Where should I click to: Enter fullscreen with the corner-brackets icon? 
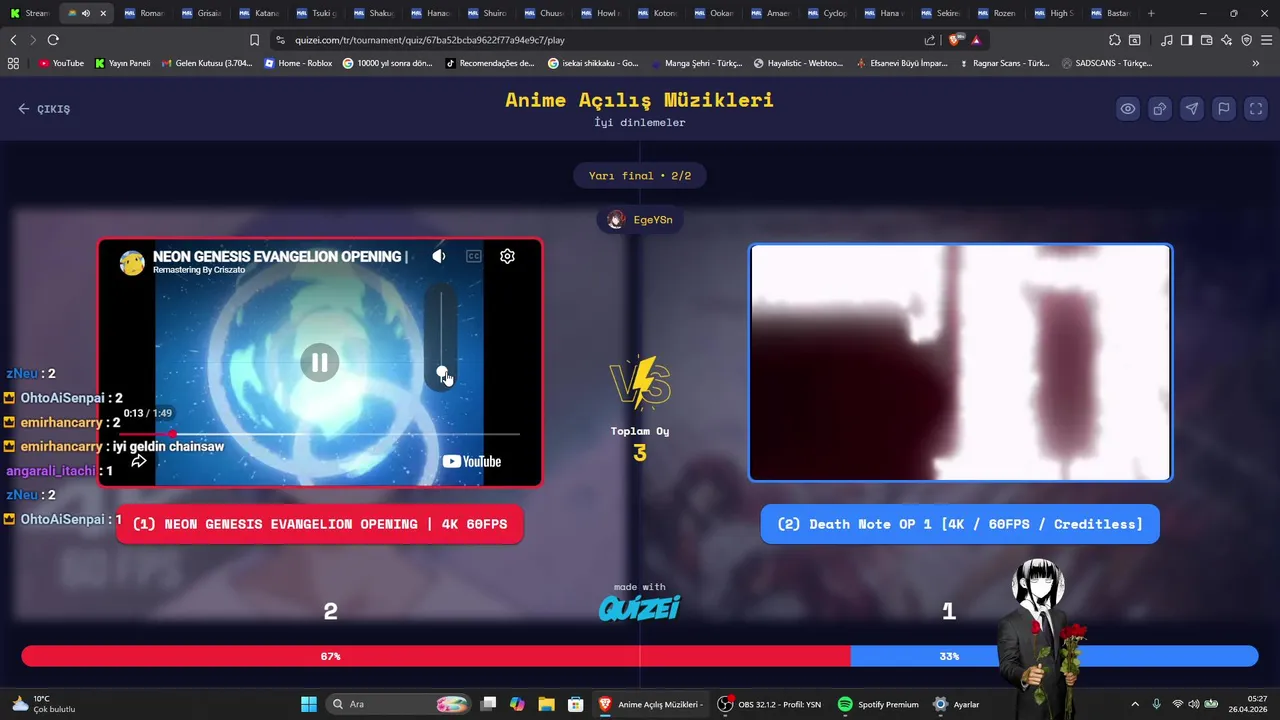(x=1256, y=109)
